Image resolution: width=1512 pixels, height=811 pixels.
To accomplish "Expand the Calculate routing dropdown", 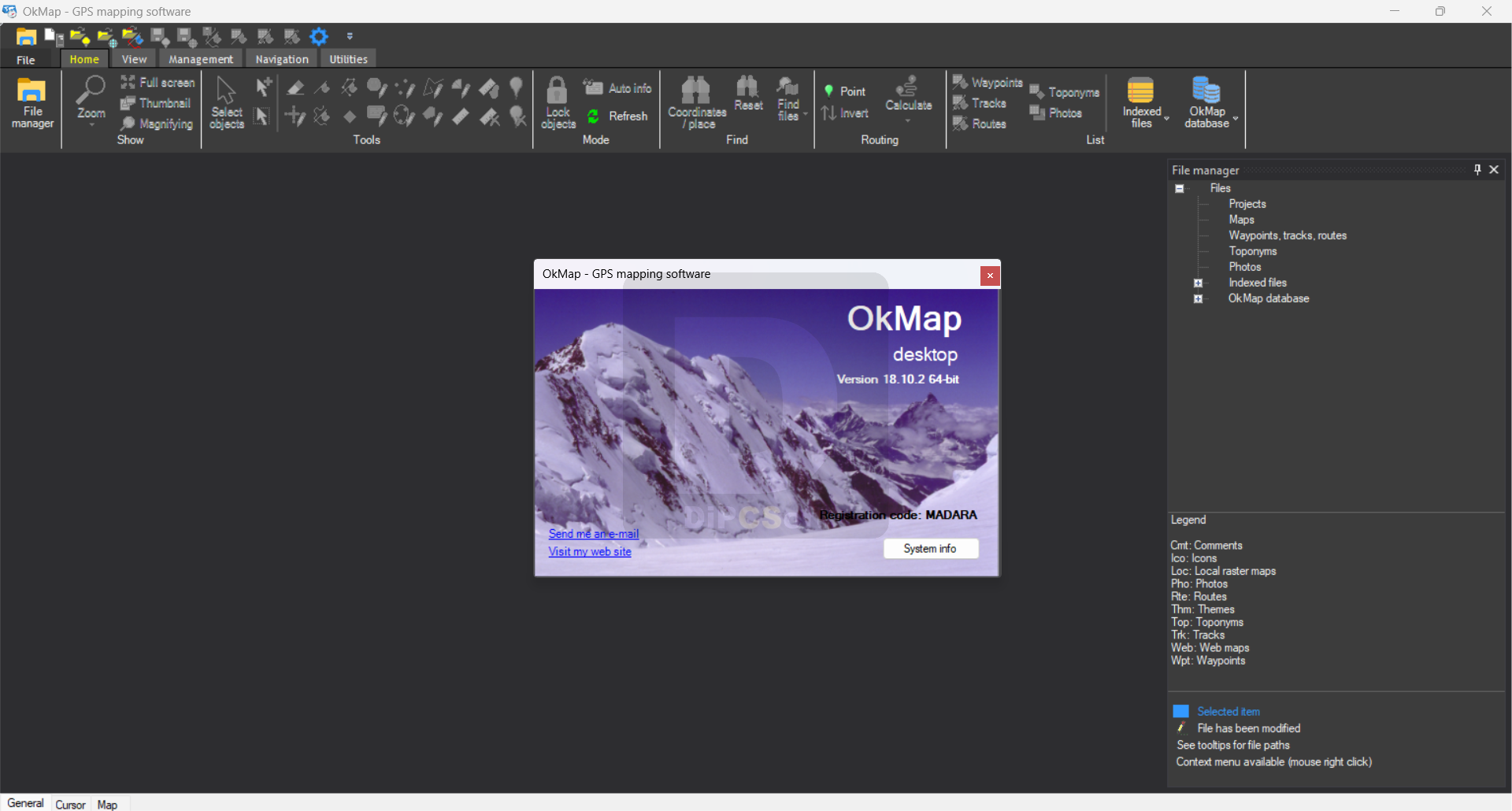I will point(908,121).
